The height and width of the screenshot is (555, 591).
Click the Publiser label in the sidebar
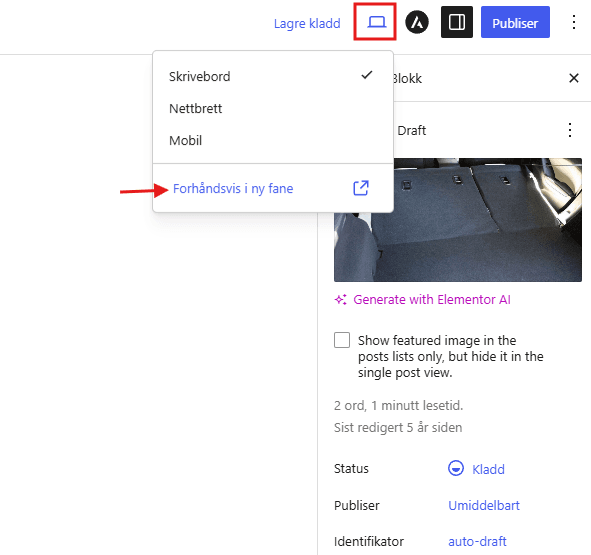click(x=357, y=505)
